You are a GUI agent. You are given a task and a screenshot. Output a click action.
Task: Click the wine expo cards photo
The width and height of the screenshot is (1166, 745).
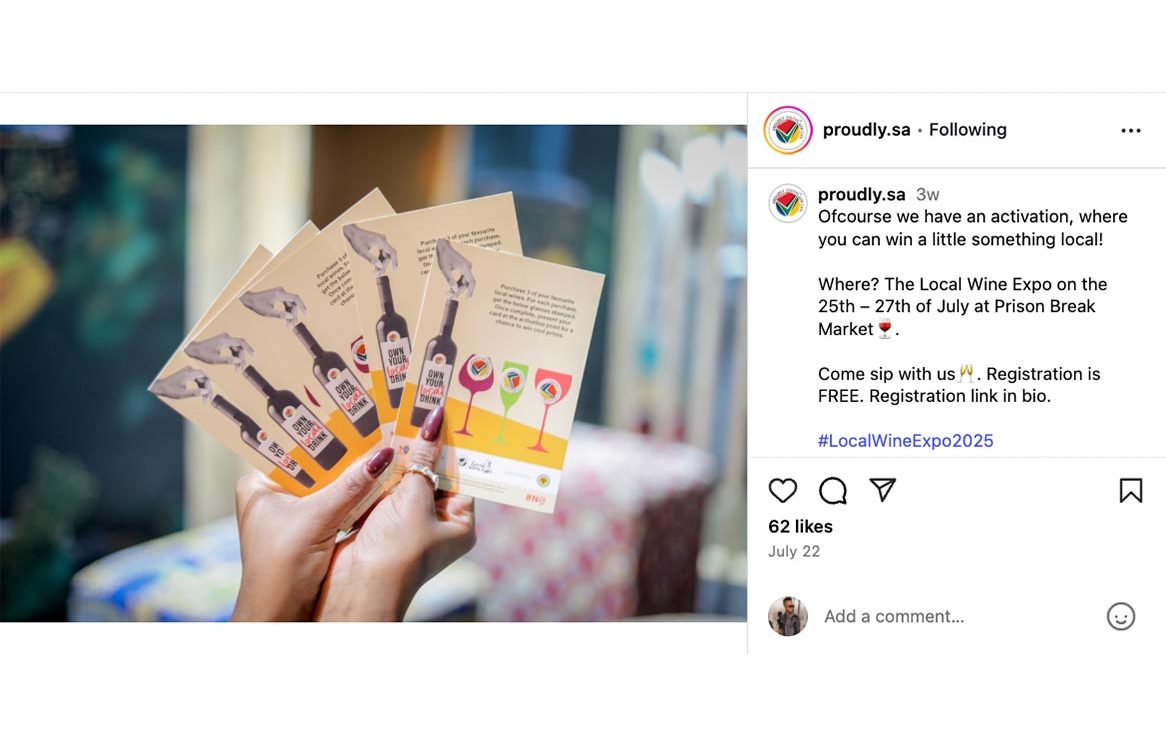click(373, 373)
